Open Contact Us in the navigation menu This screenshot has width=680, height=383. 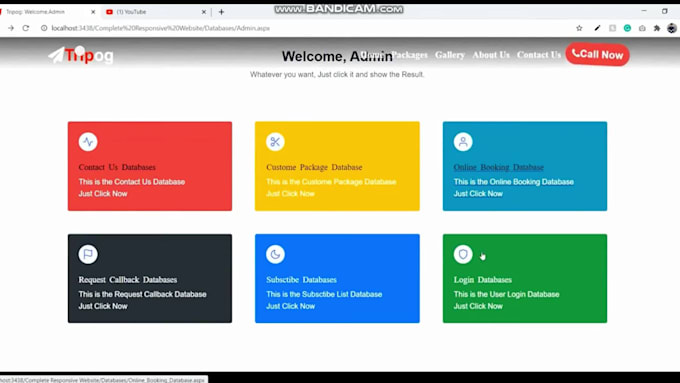point(539,55)
